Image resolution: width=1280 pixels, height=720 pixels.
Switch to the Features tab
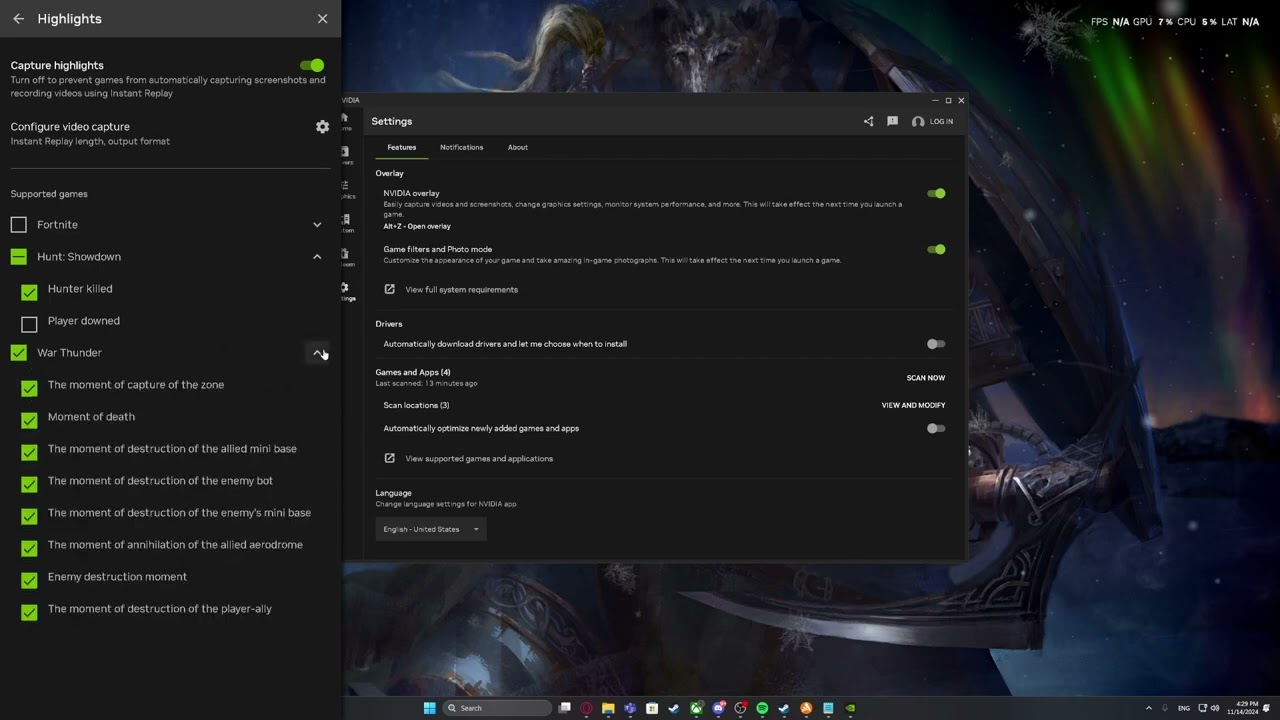(402, 147)
